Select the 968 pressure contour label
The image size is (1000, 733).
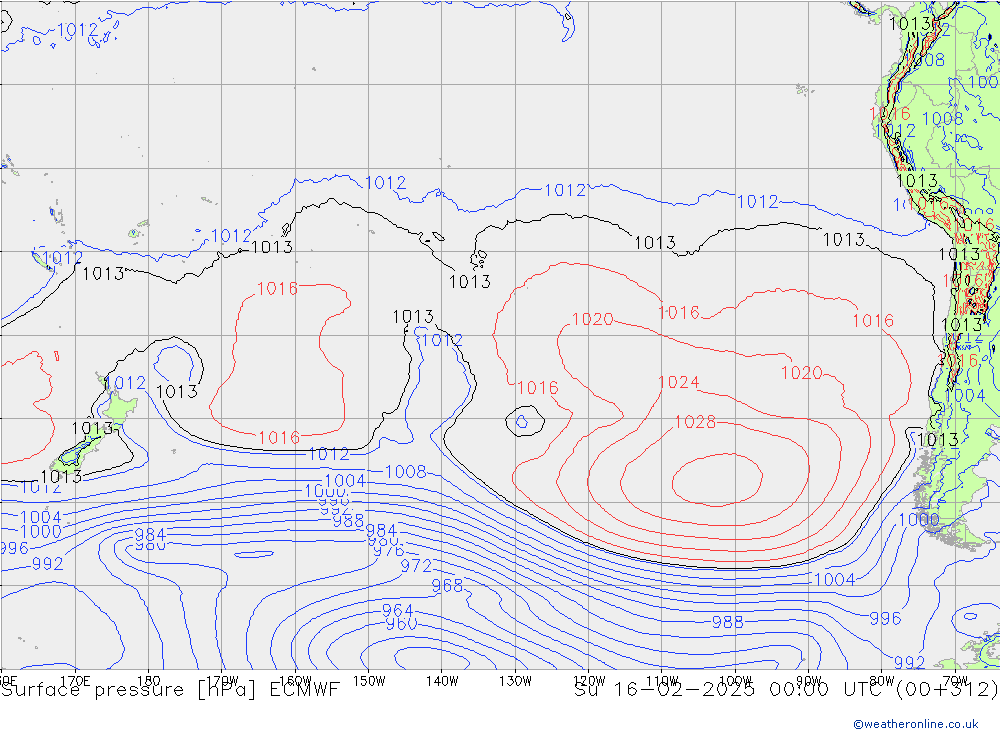(447, 586)
